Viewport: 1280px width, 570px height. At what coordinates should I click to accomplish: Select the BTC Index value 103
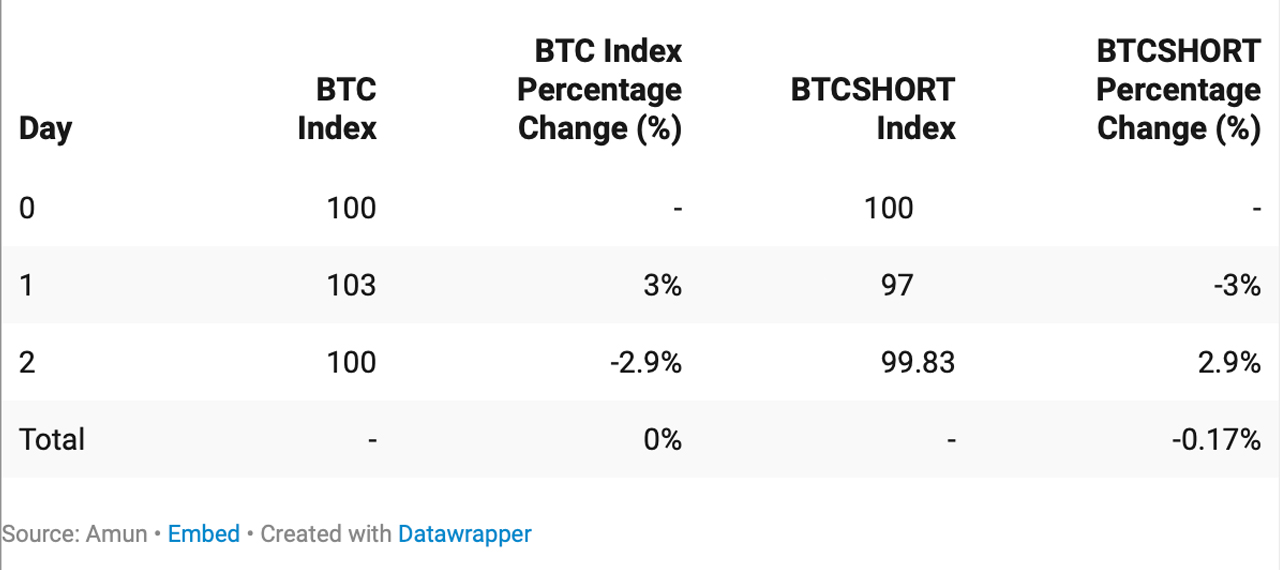350,286
